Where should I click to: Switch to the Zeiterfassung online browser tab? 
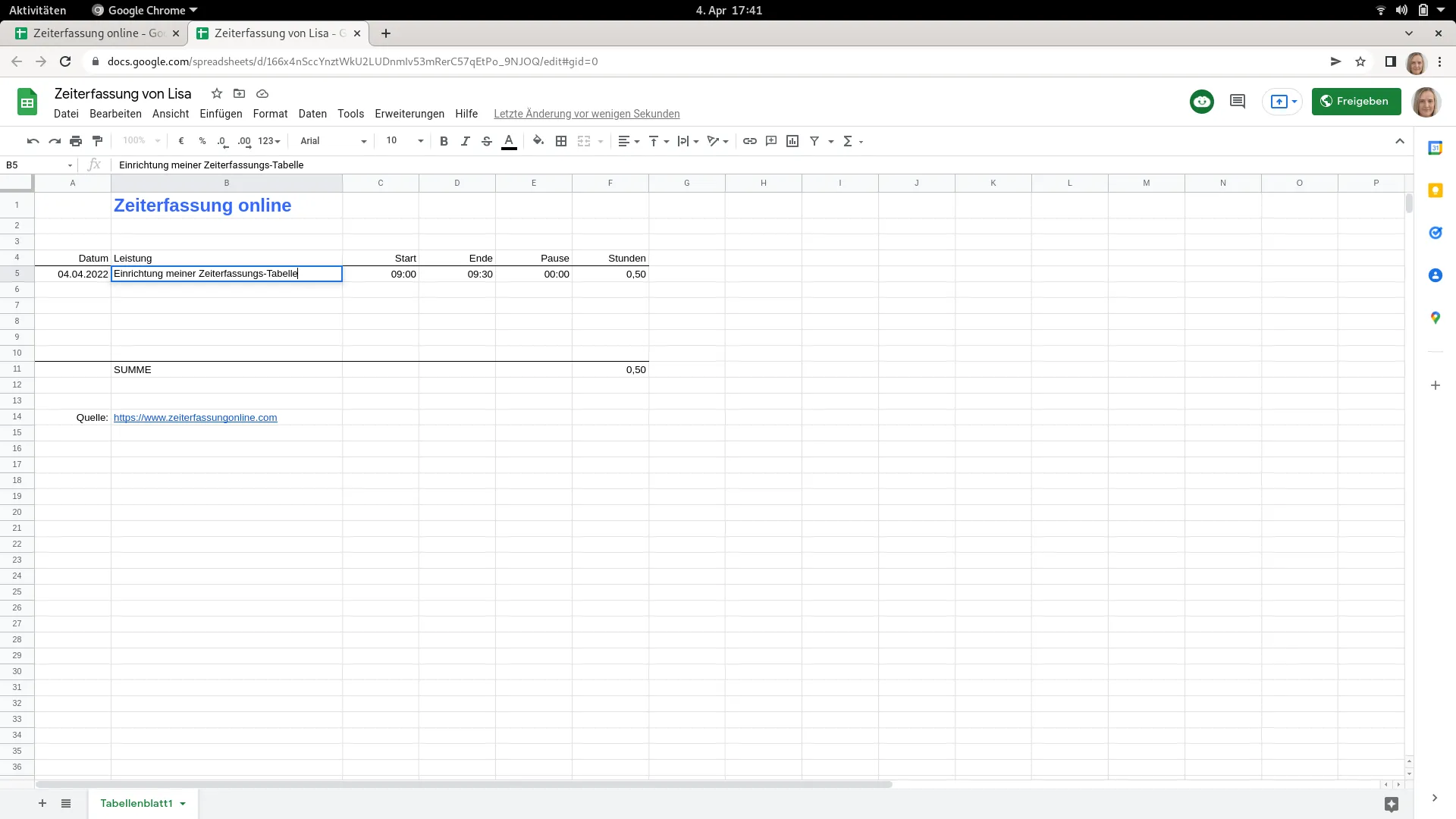[99, 33]
